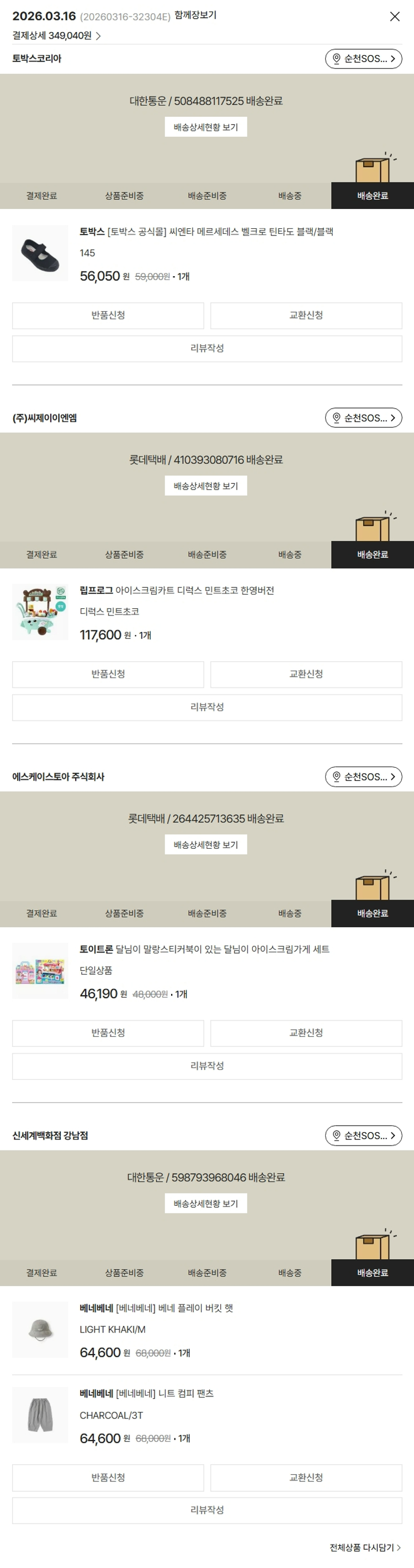
Task: Open 순천SOS address pill for 신세계백화점 강남점
Action: point(363,1136)
